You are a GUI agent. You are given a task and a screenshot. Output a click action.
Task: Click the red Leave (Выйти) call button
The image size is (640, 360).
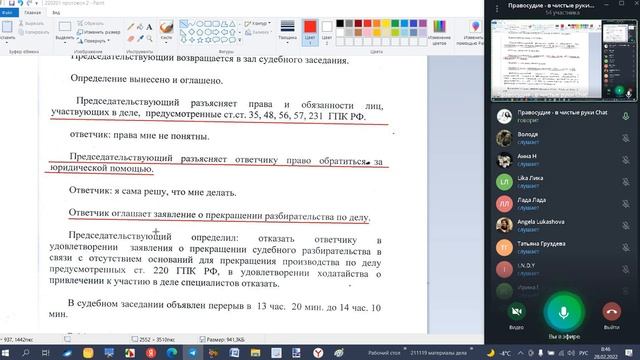coord(611,311)
